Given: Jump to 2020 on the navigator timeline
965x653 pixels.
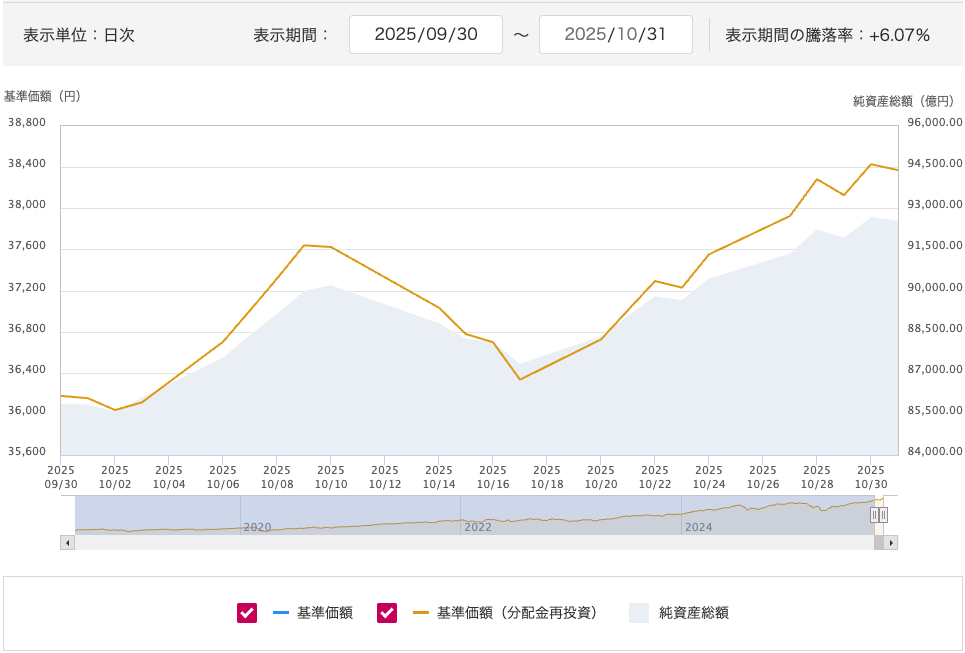Looking at the screenshot, I should (x=258, y=526).
